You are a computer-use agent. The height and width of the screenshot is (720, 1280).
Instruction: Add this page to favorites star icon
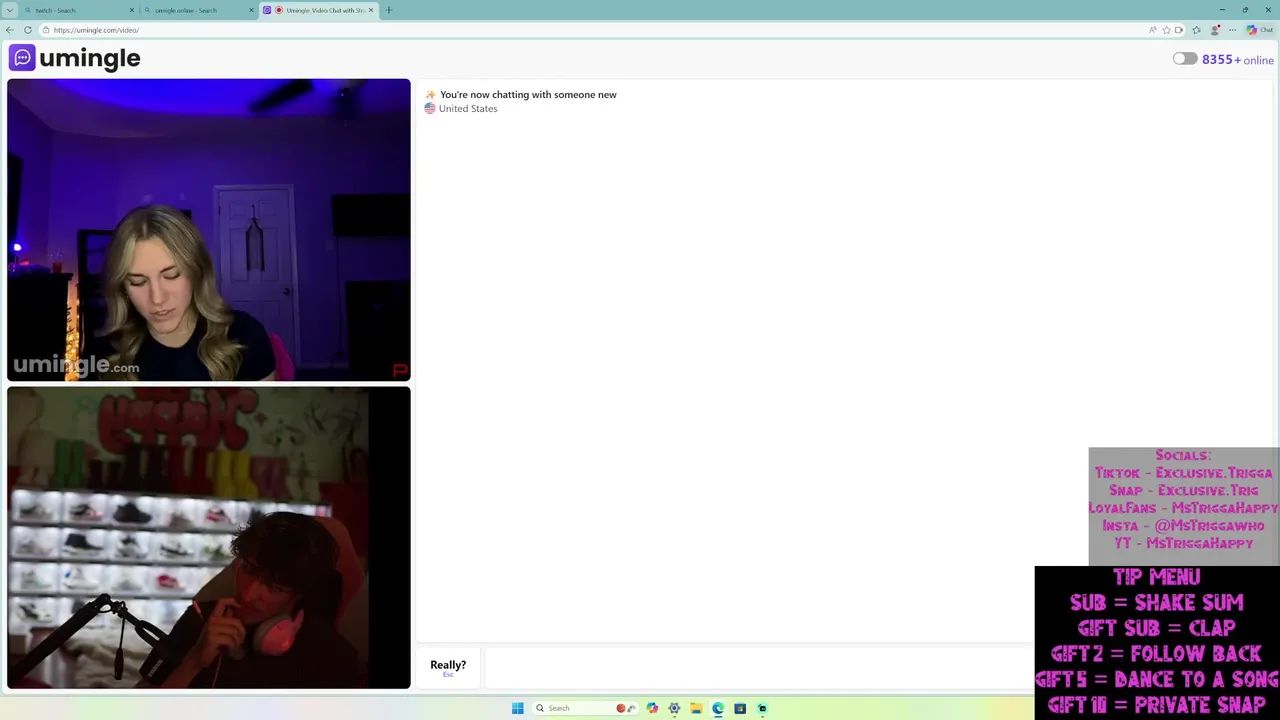[x=1166, y=30]
